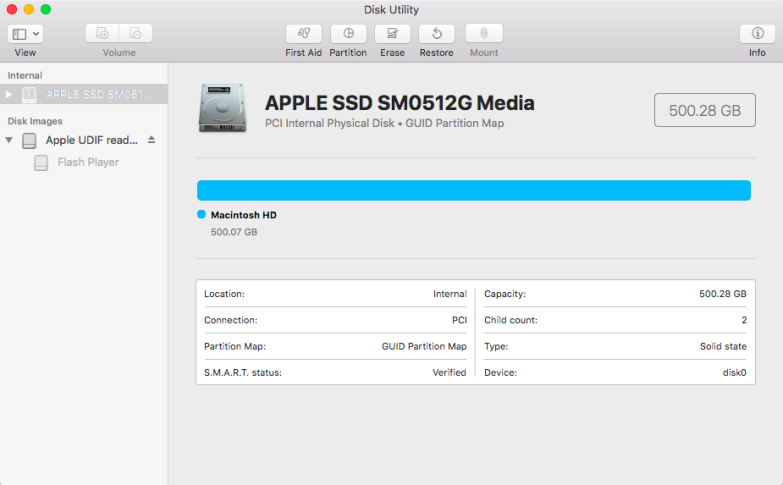The height and width of the screenshot is (485, 783).
Task: Click the 500.28 GB capacity box
Action: point(704,110)
